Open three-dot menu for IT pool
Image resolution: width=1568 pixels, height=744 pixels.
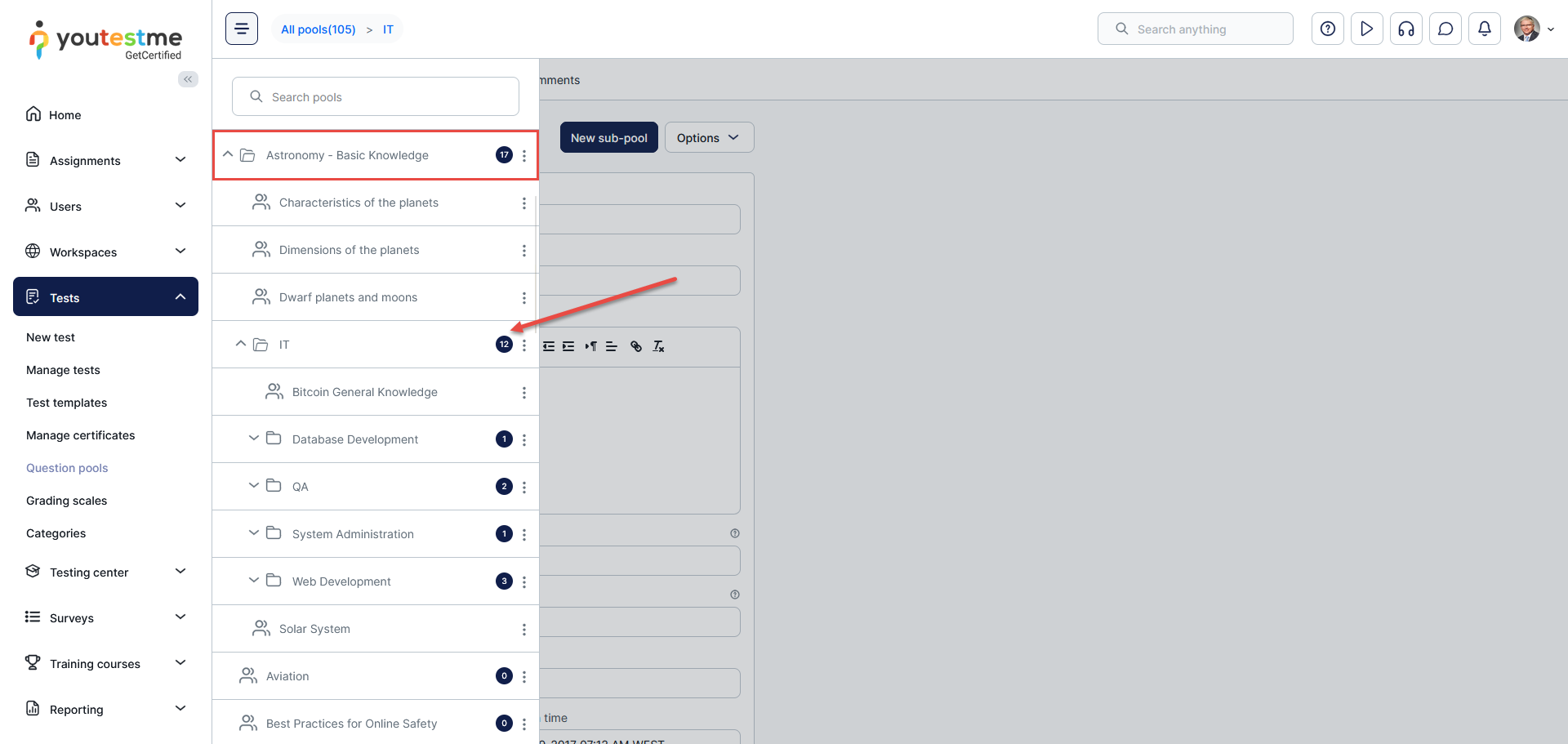[524, 345]
